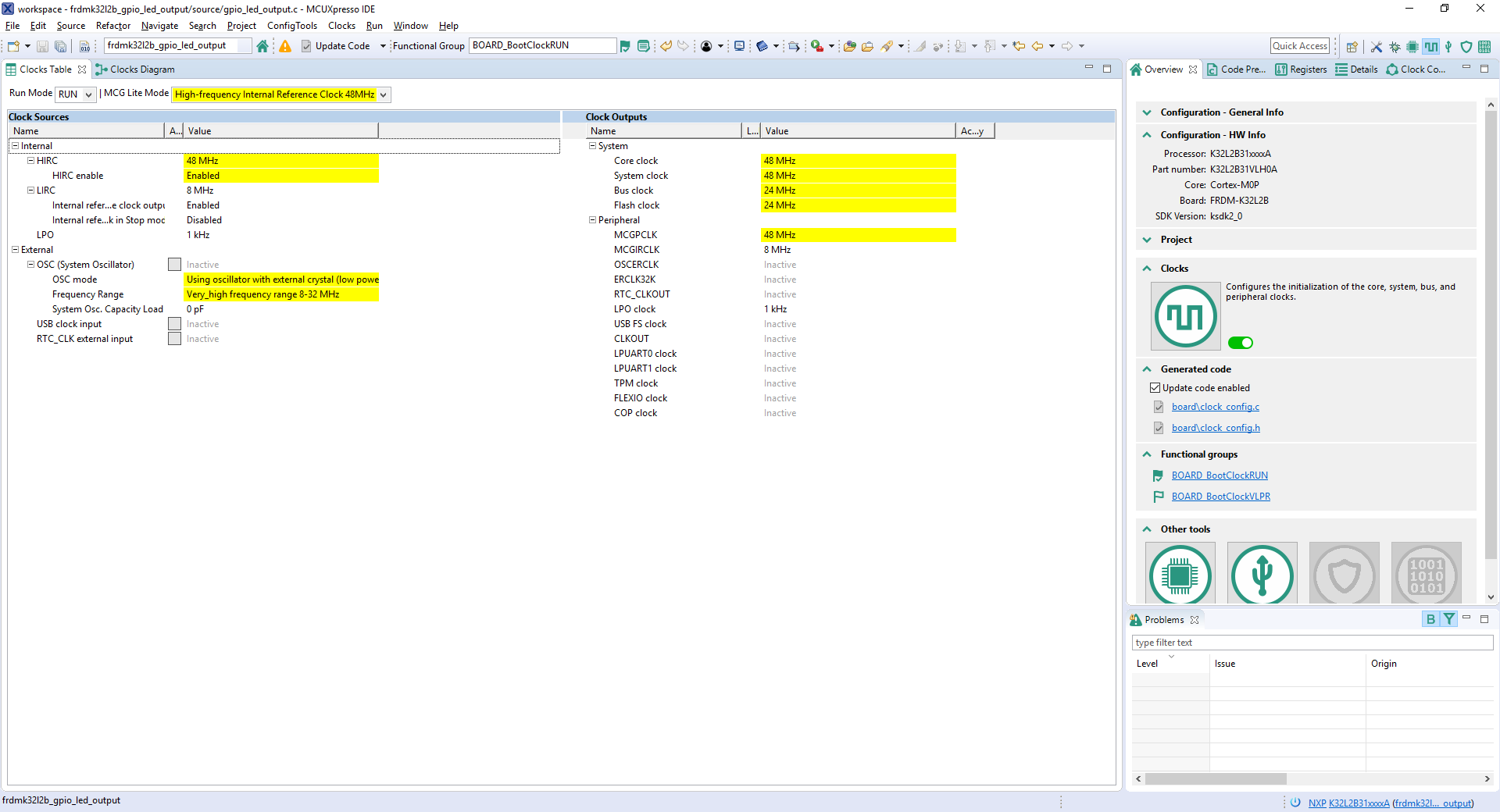Open the MCG Lite Mode dropdown

coord(280,94)
